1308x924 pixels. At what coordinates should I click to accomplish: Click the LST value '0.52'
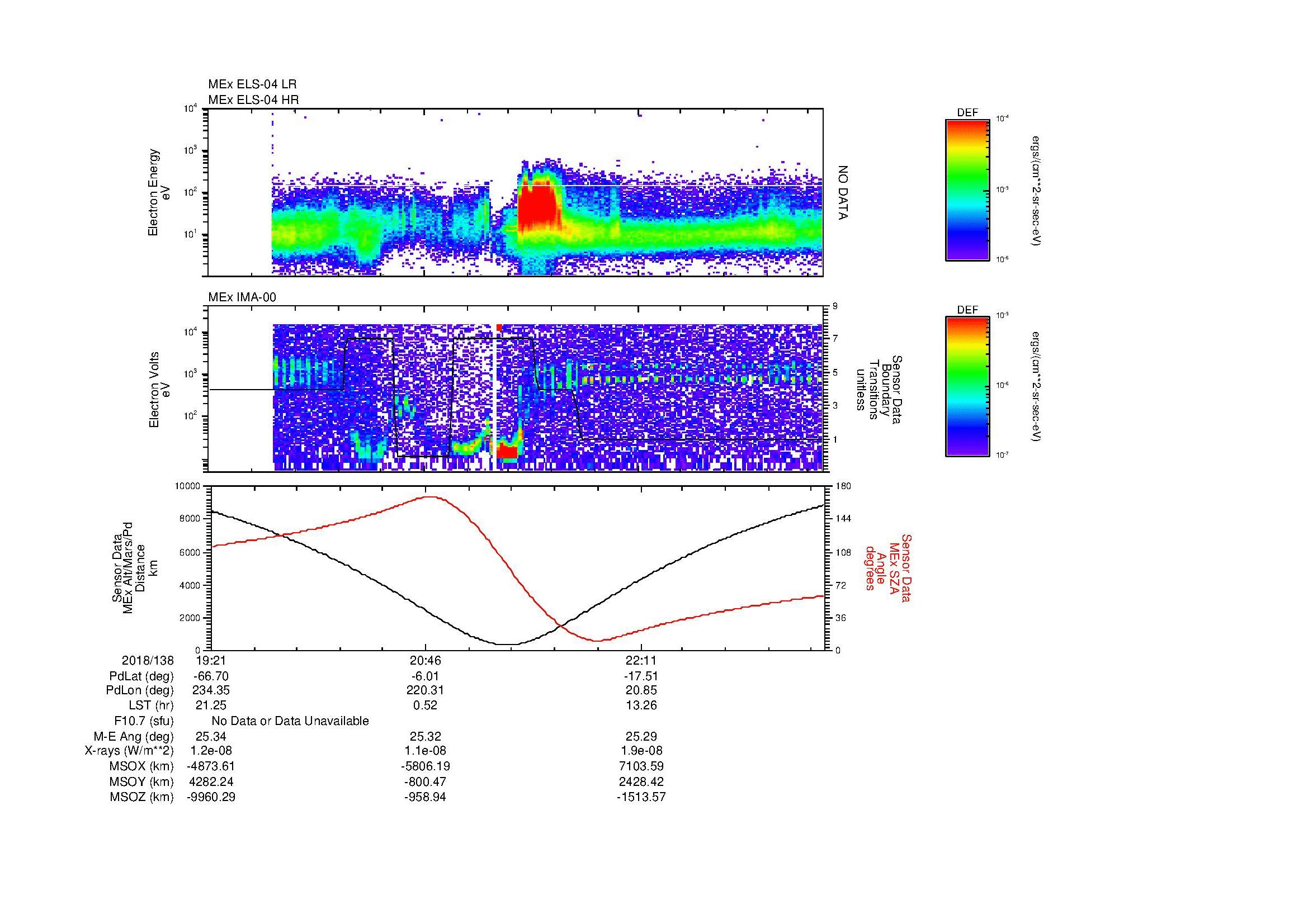pos(425,705)
